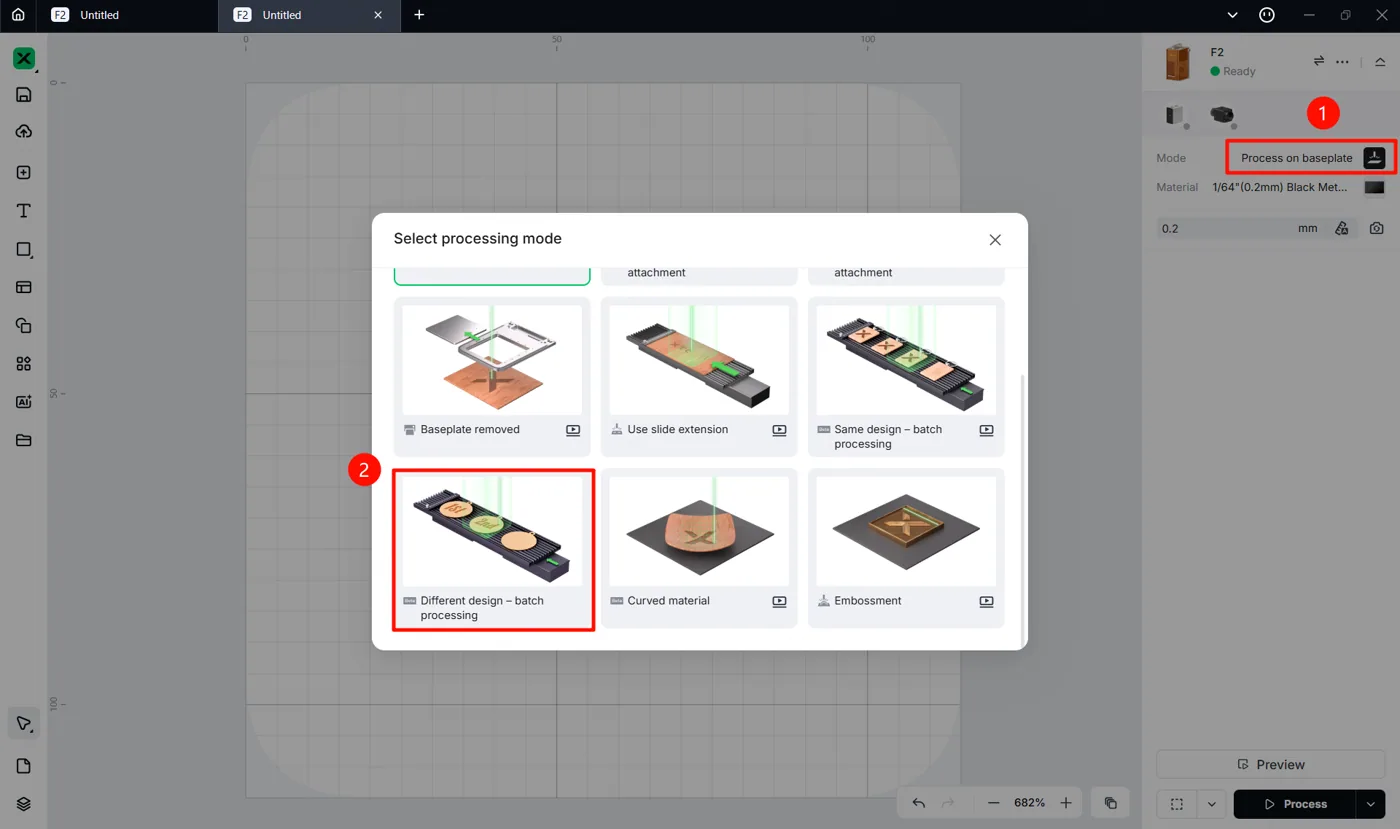Expand the framing options dropdown arrow
This screenshot has width=1400, height=829.
pos(1211,804)
